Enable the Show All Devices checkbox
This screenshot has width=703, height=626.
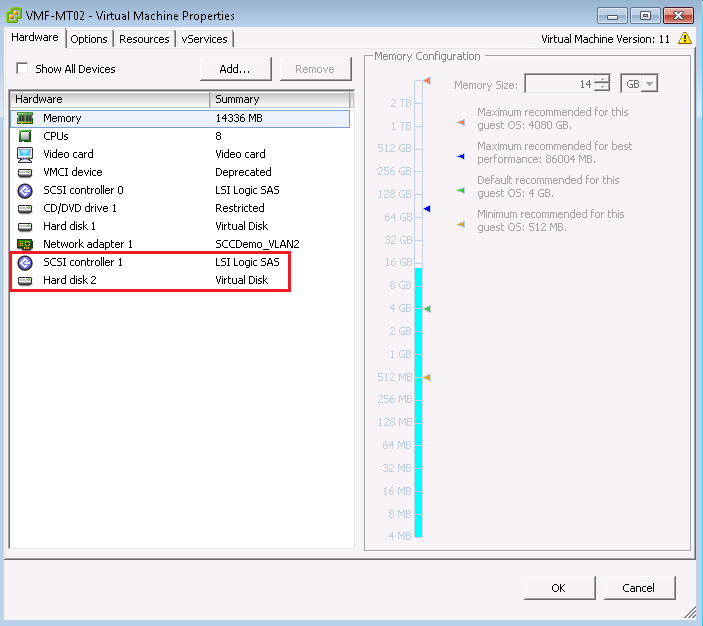[22, 69]
